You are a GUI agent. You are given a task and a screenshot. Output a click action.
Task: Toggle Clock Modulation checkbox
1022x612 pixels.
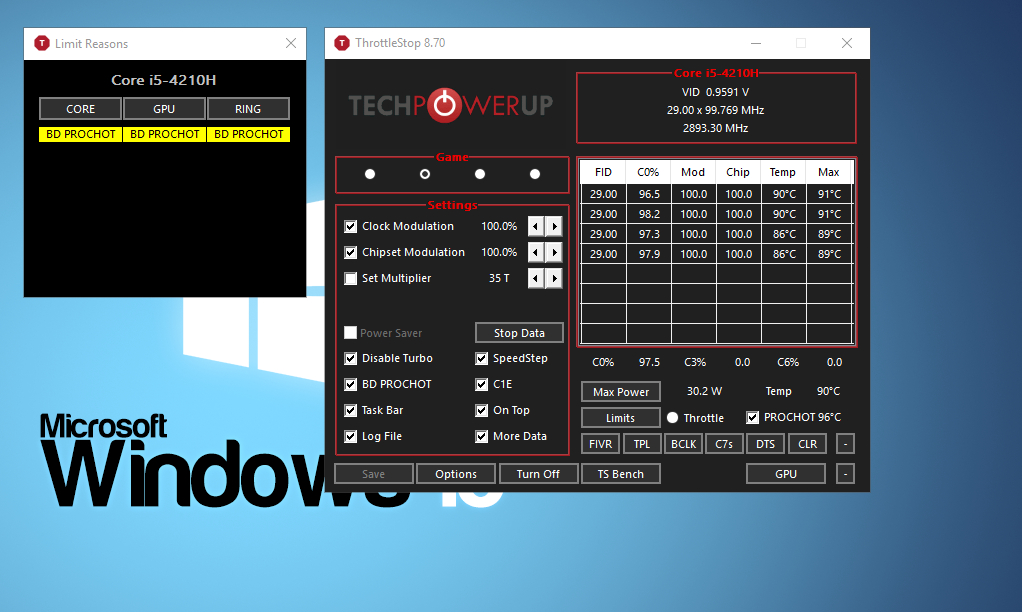pyautogui.click(x=351, y=227)
